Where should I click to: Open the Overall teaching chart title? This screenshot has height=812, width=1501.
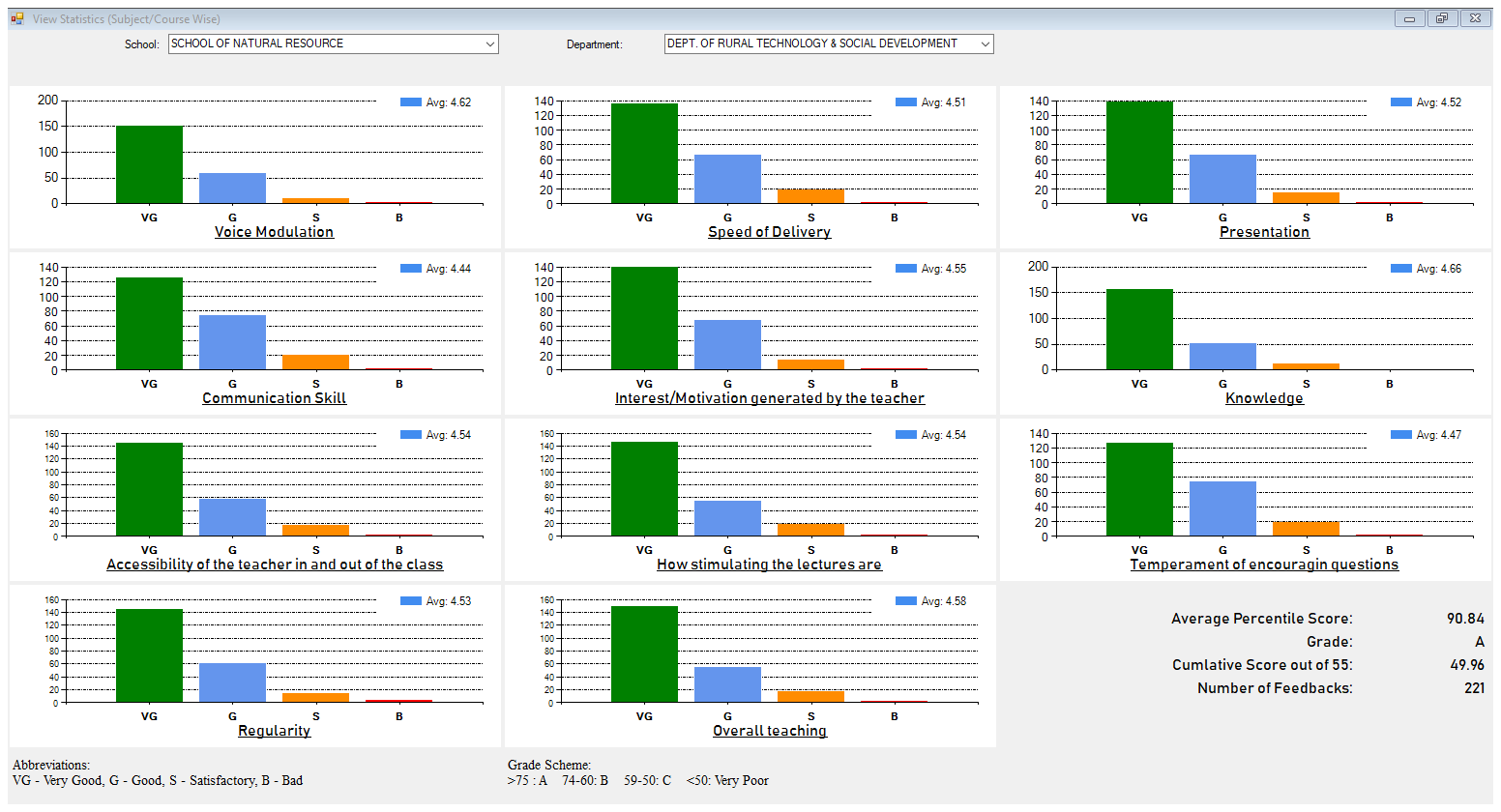click(x=769, y=731)
